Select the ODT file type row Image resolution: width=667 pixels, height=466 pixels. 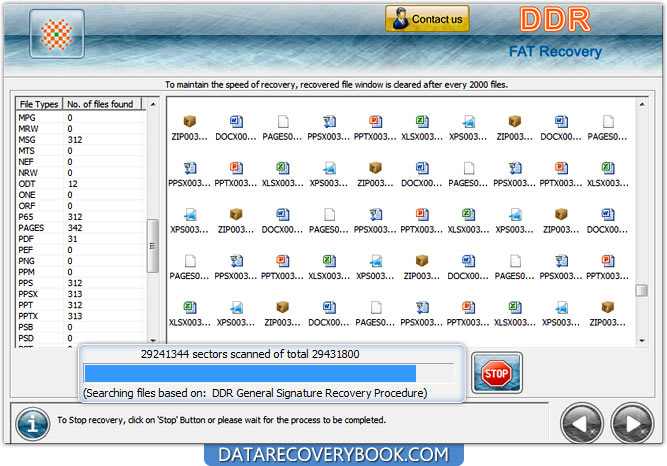(81, 184)
